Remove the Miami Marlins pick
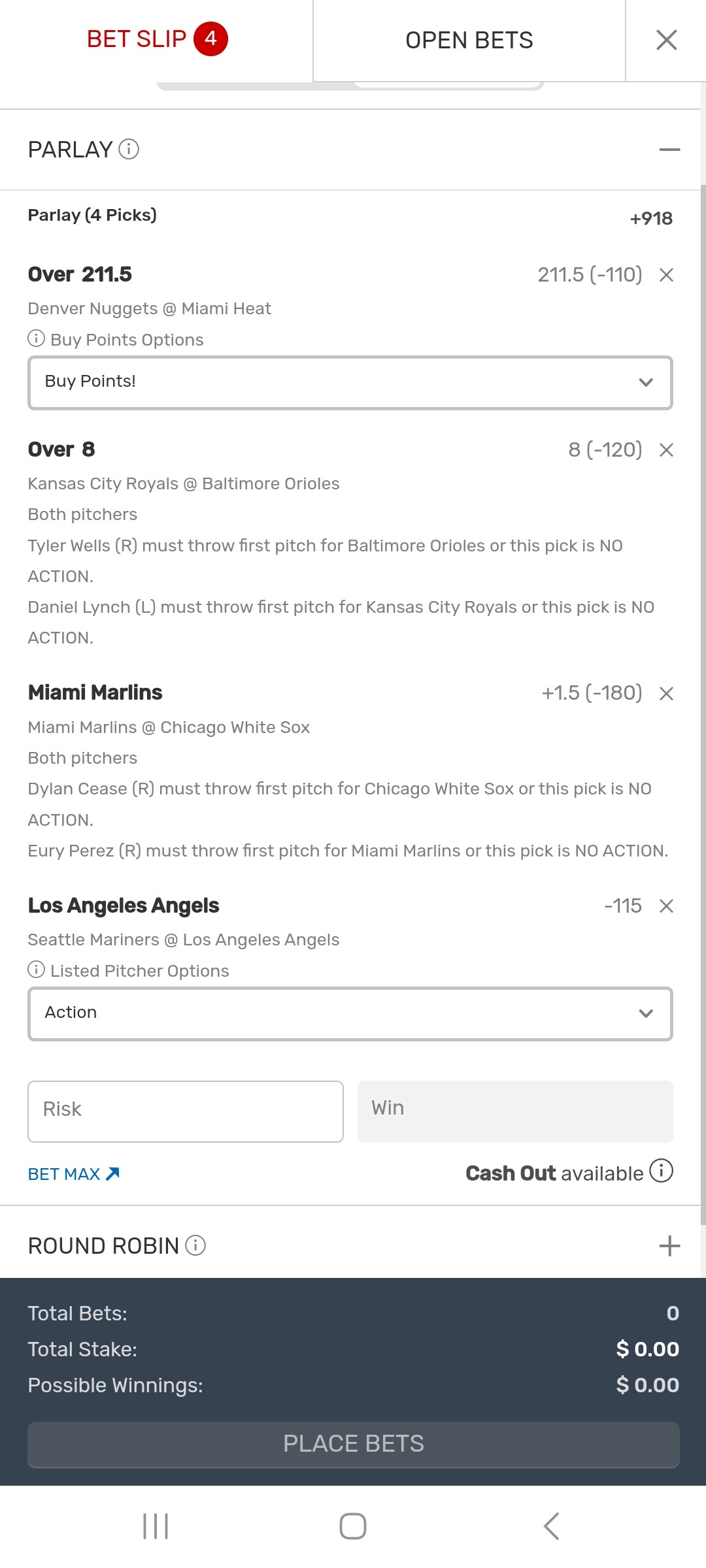Viewport: 706px width, 1568px height. pyautogui.click(x=666, y=693)
